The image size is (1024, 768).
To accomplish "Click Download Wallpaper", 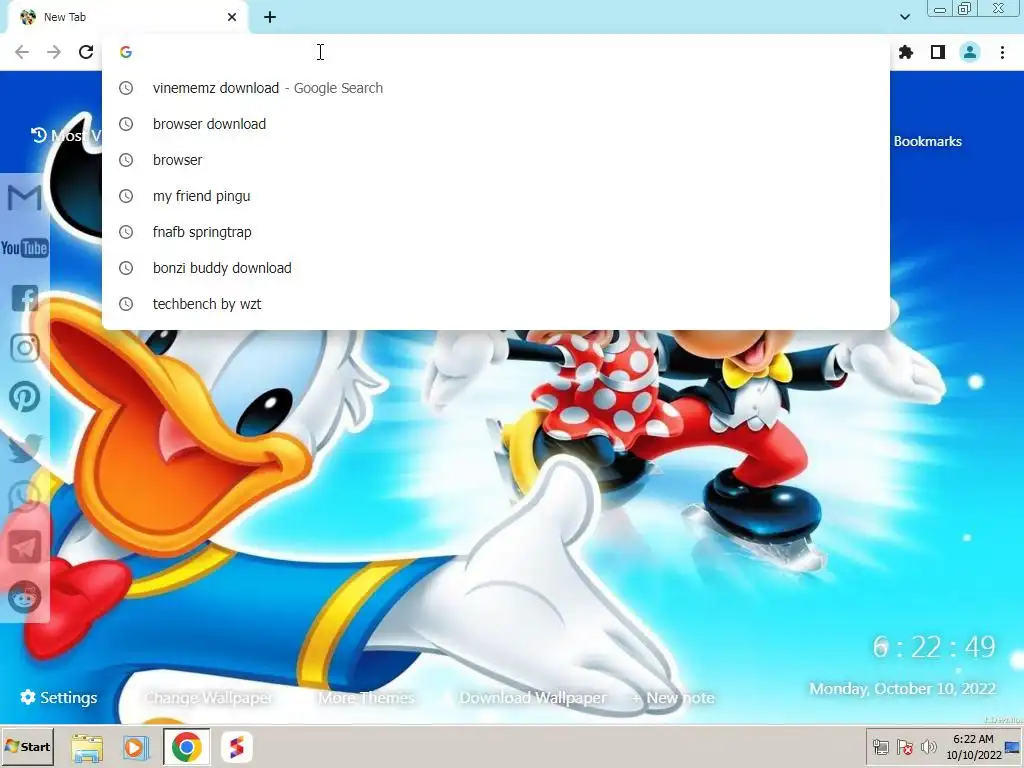I will (x=533, y=698).
